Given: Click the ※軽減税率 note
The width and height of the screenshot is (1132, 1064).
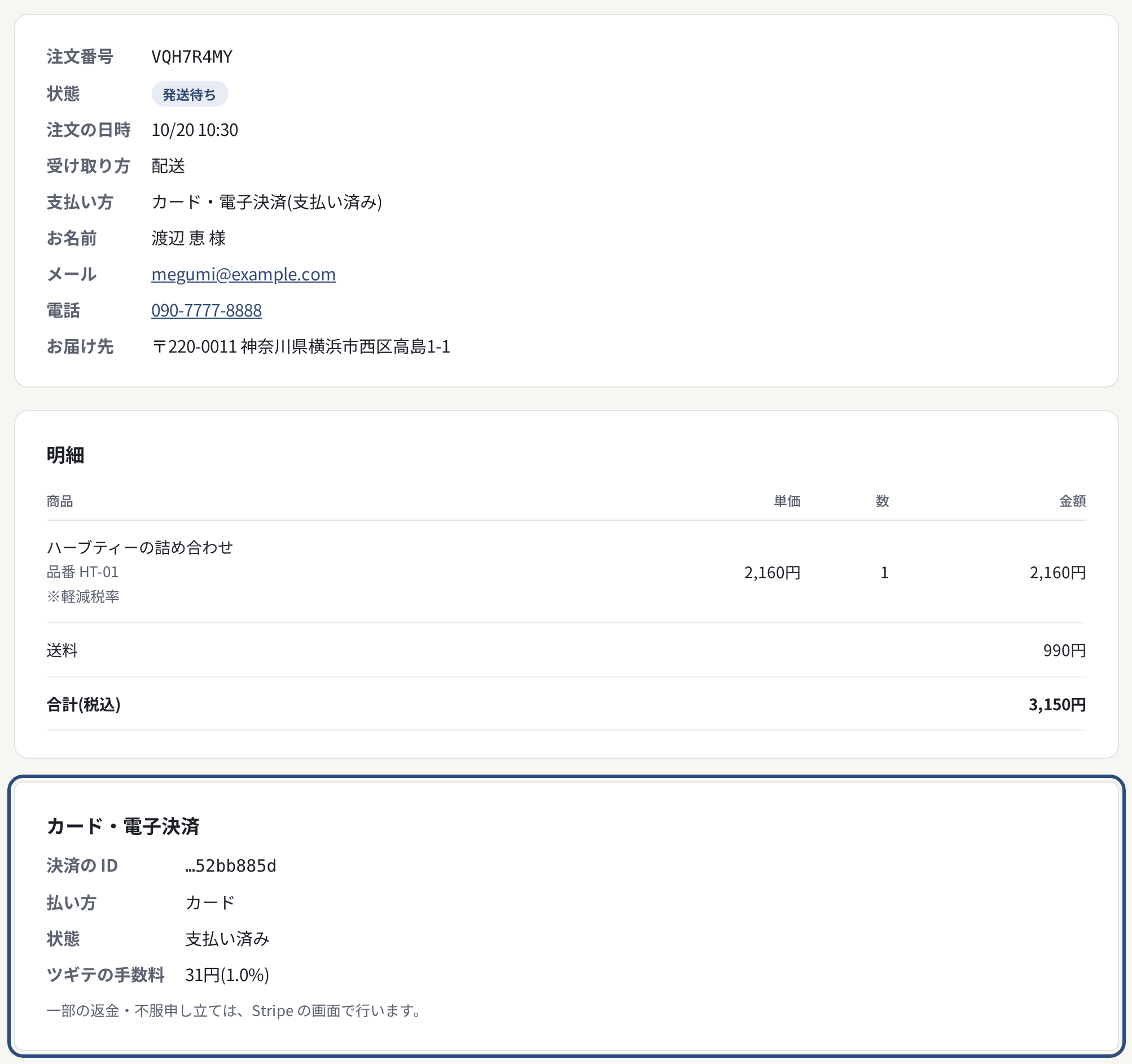Looking at the screenshot, I should coord(83,597).
